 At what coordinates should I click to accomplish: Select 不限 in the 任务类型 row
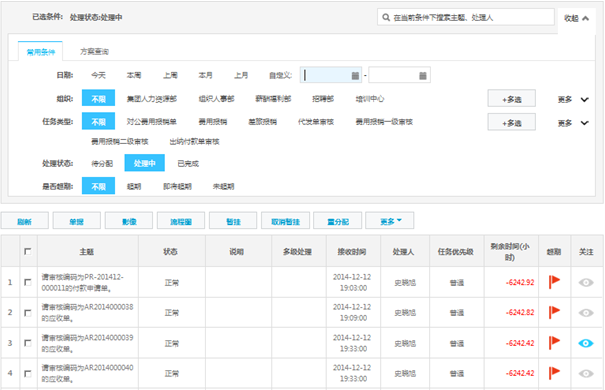(98, 122)
